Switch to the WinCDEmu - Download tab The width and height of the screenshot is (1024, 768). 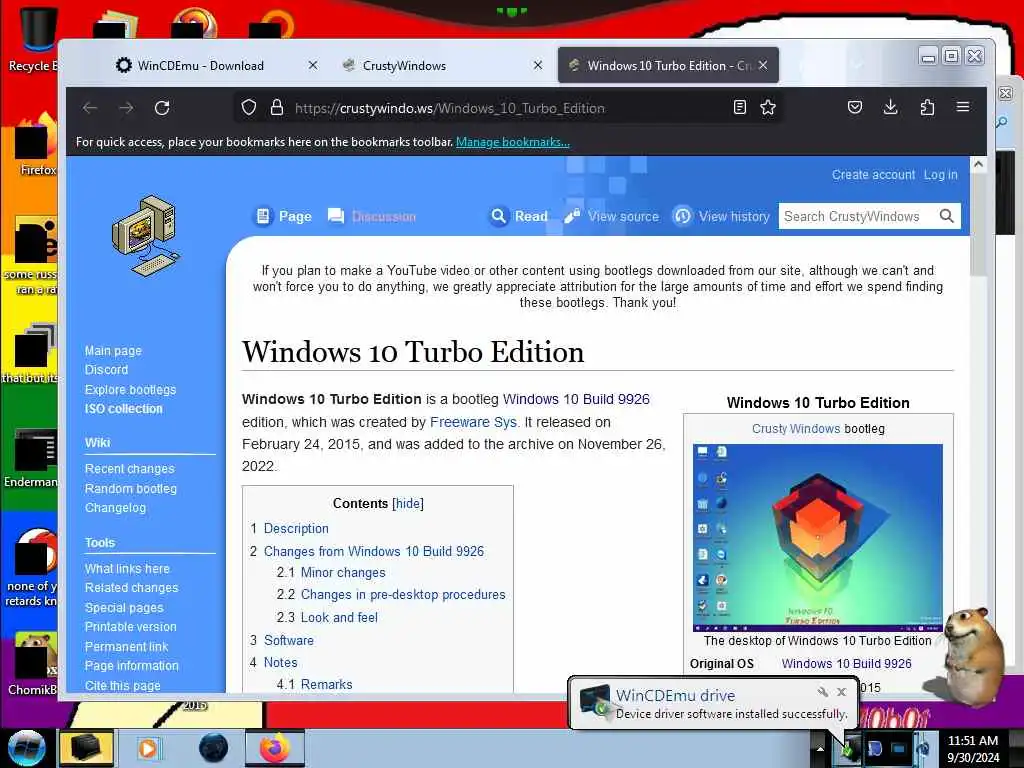pyautogui.click(x=199, y=65)
